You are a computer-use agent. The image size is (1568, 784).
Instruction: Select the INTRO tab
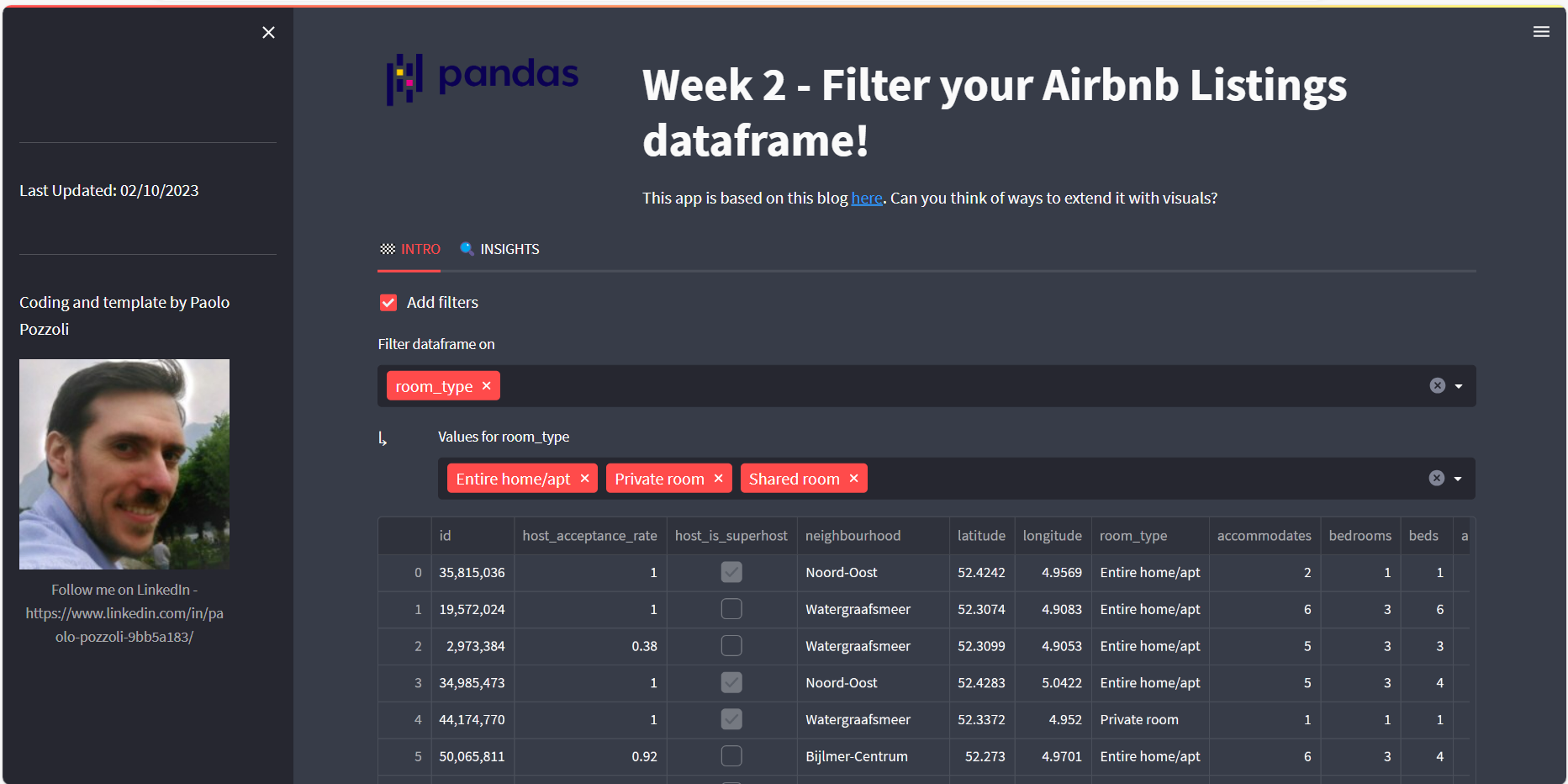pos(409,249)
